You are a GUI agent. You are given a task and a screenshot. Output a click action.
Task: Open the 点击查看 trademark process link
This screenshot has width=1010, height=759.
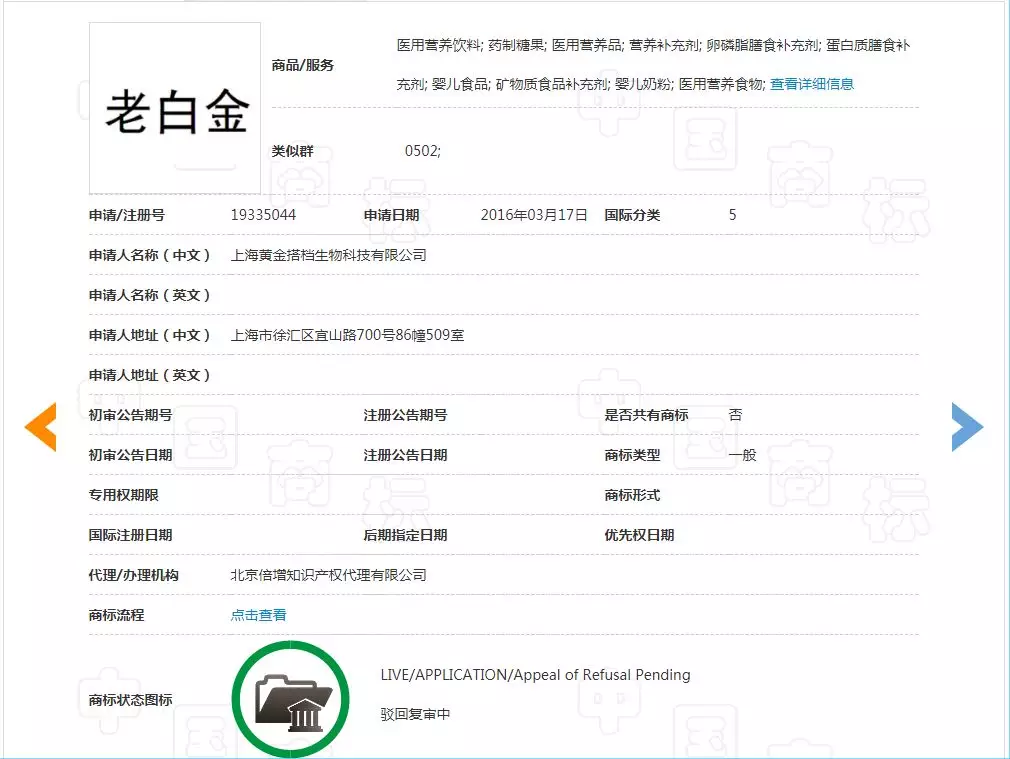[258, 615]
